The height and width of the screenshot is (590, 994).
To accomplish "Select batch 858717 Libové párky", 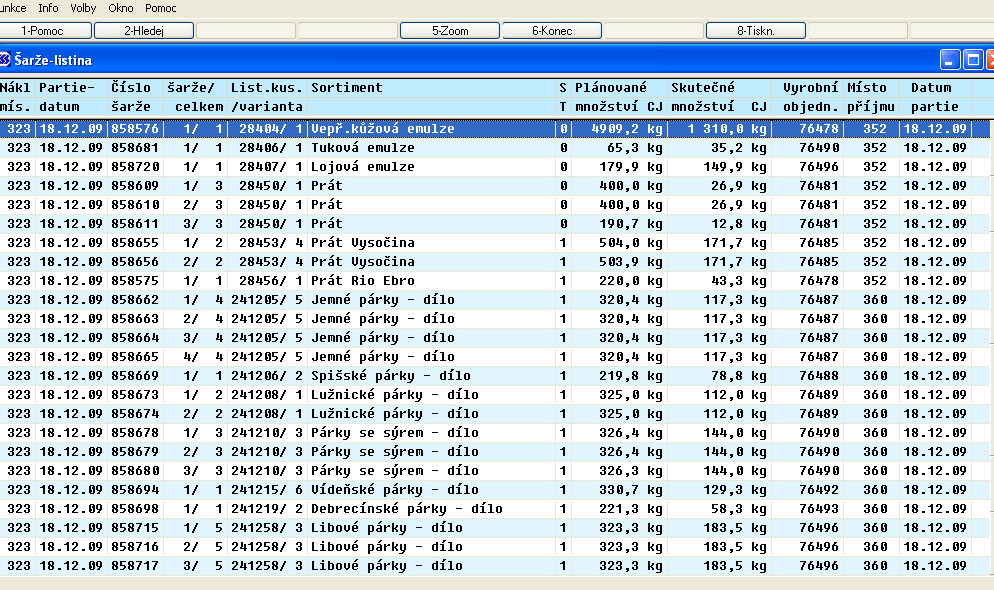I will coord(494,566).
